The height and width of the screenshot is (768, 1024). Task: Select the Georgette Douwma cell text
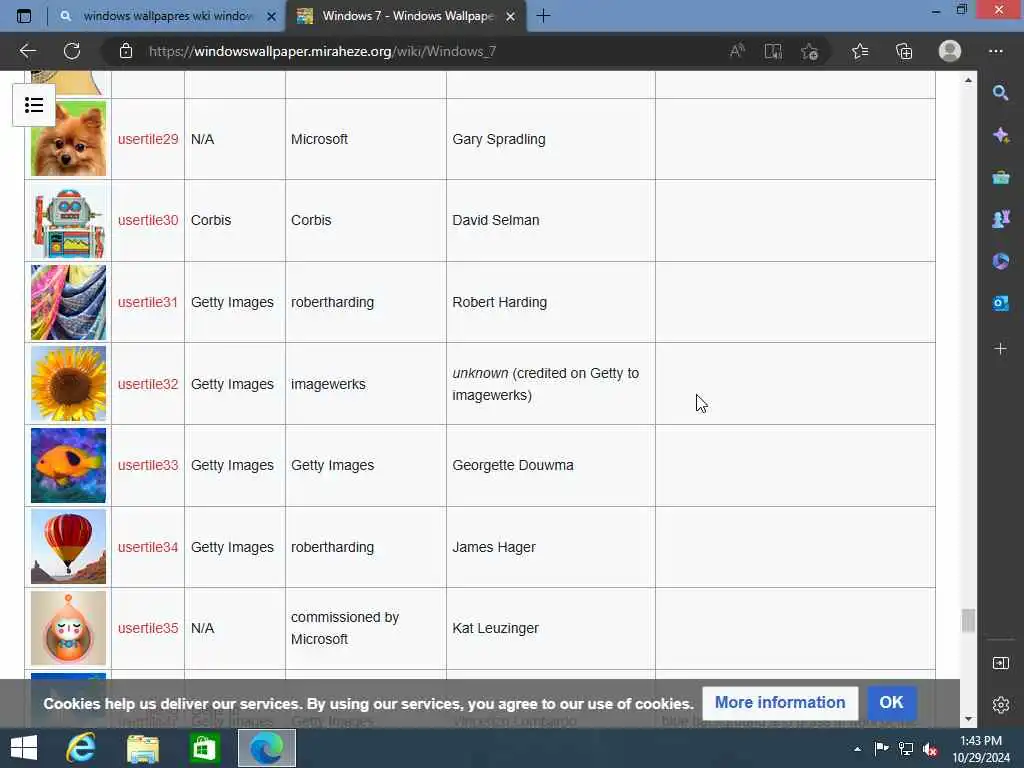[513, 465]
